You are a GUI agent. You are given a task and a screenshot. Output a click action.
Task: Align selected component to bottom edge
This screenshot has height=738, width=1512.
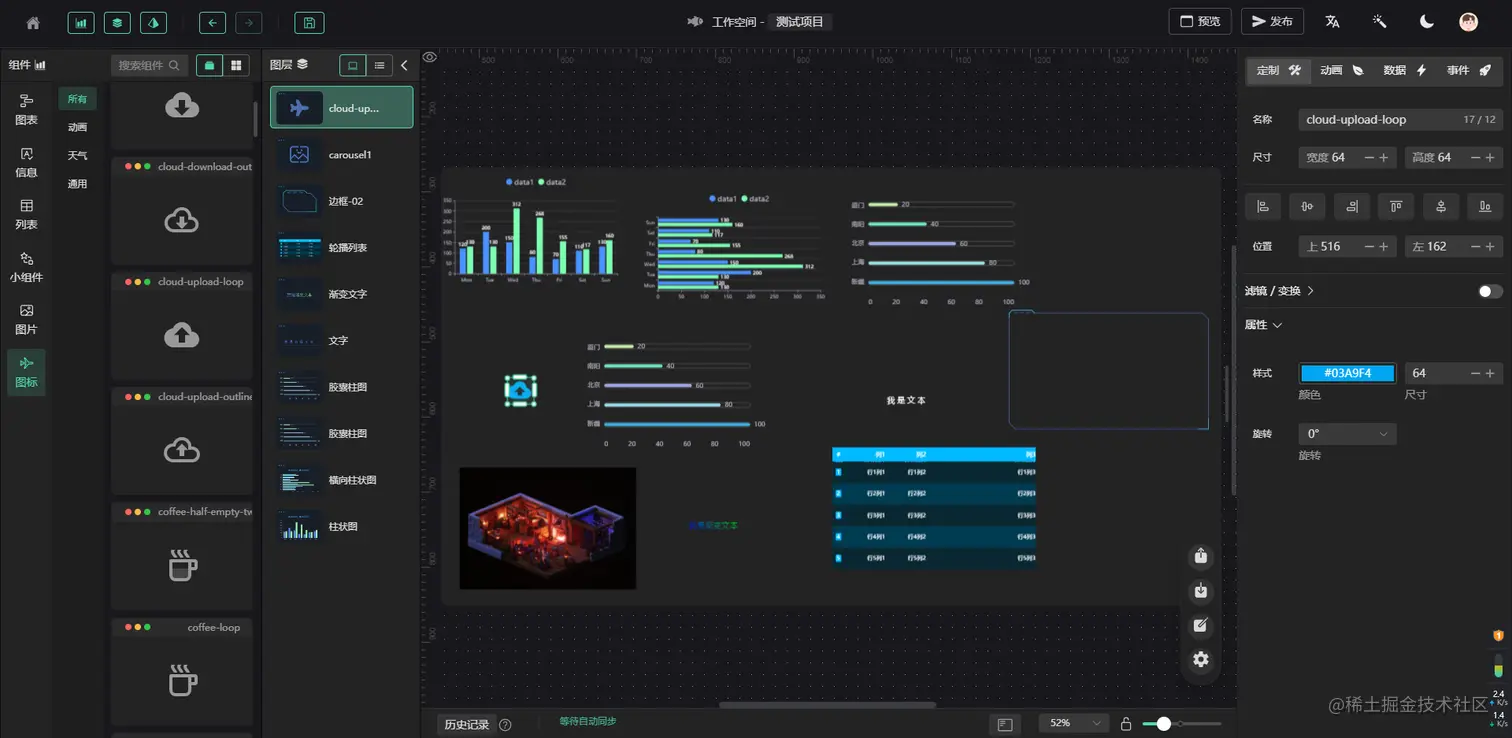point(1485,207)
